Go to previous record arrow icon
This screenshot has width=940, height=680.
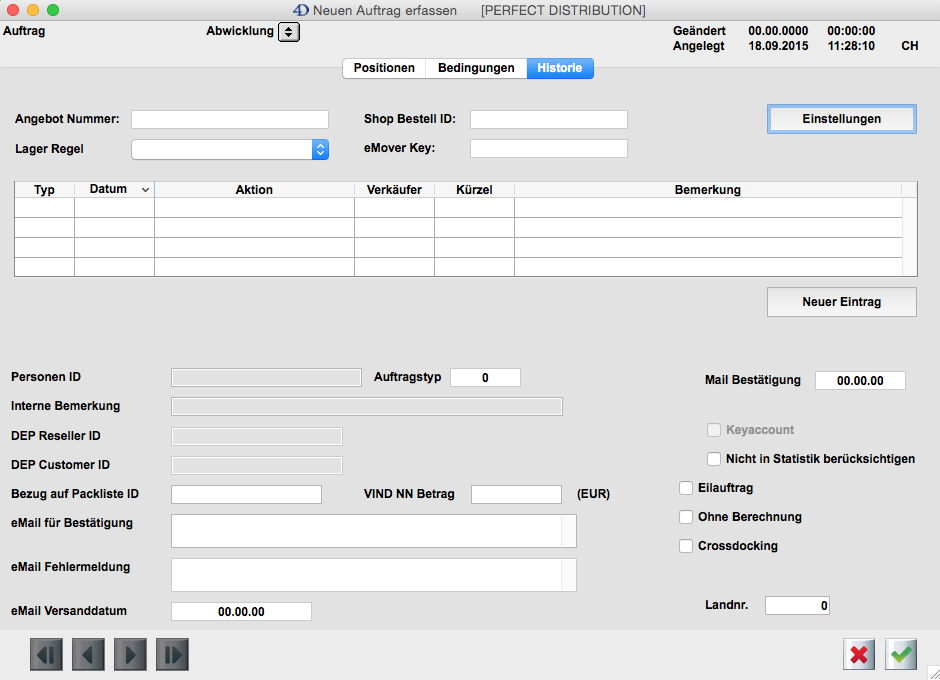pos(88,654)
